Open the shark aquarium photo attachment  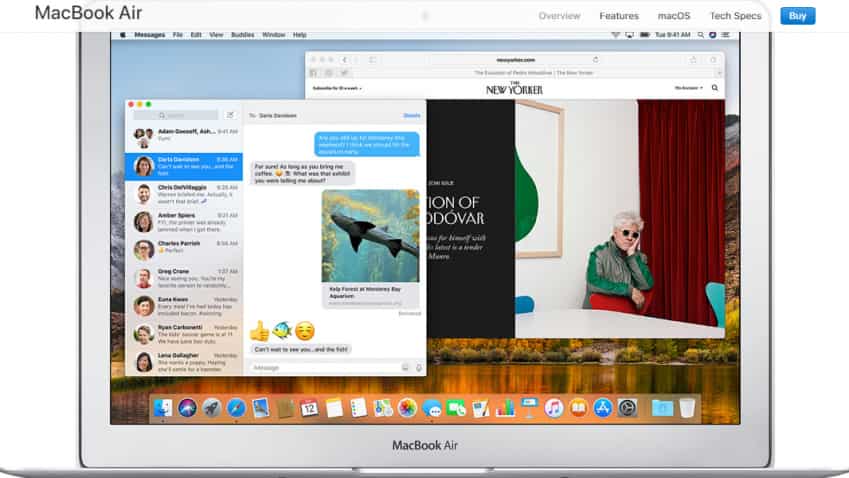point(370,235)
